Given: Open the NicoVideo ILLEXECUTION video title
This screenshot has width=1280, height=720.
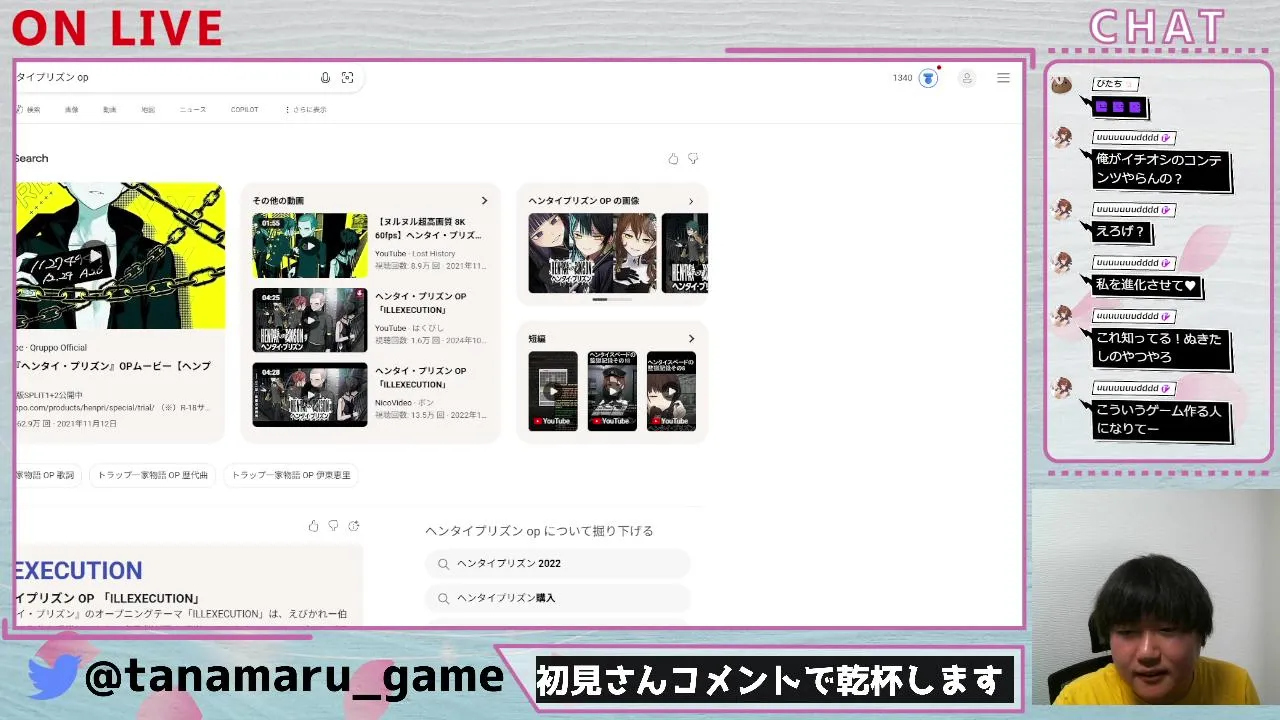Looking at the screenshot, I should 421,377.
